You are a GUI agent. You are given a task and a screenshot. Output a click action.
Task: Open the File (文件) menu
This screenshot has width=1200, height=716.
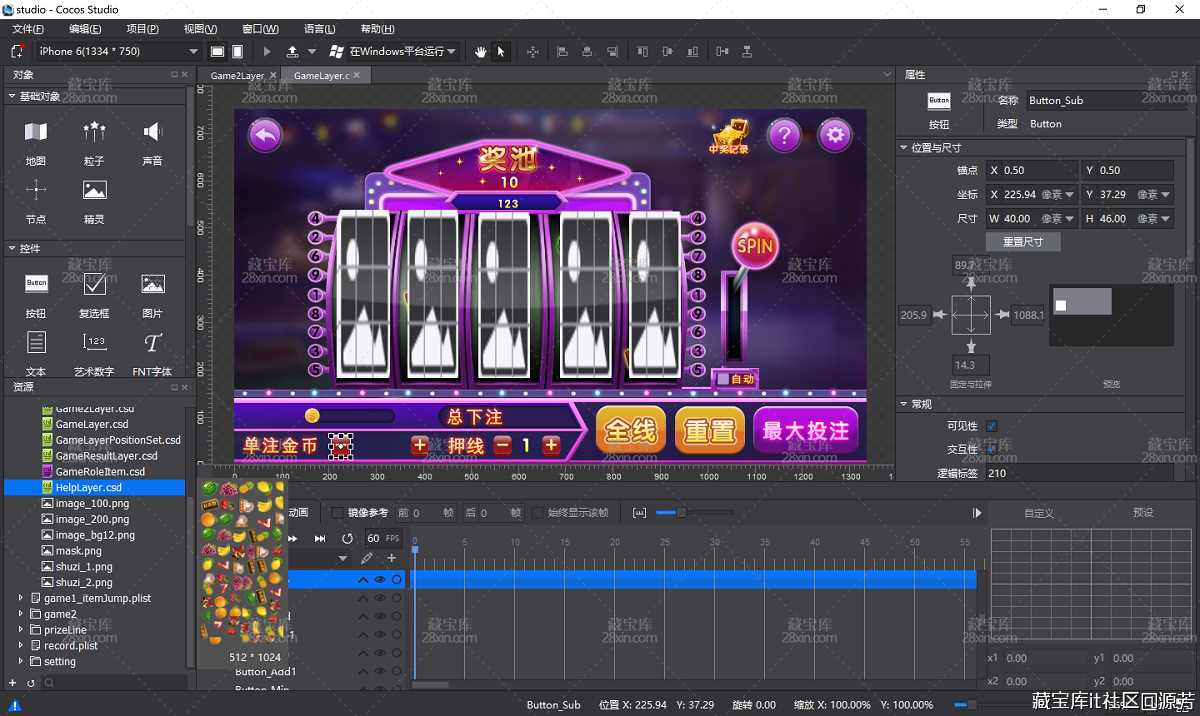pos(29,29)
